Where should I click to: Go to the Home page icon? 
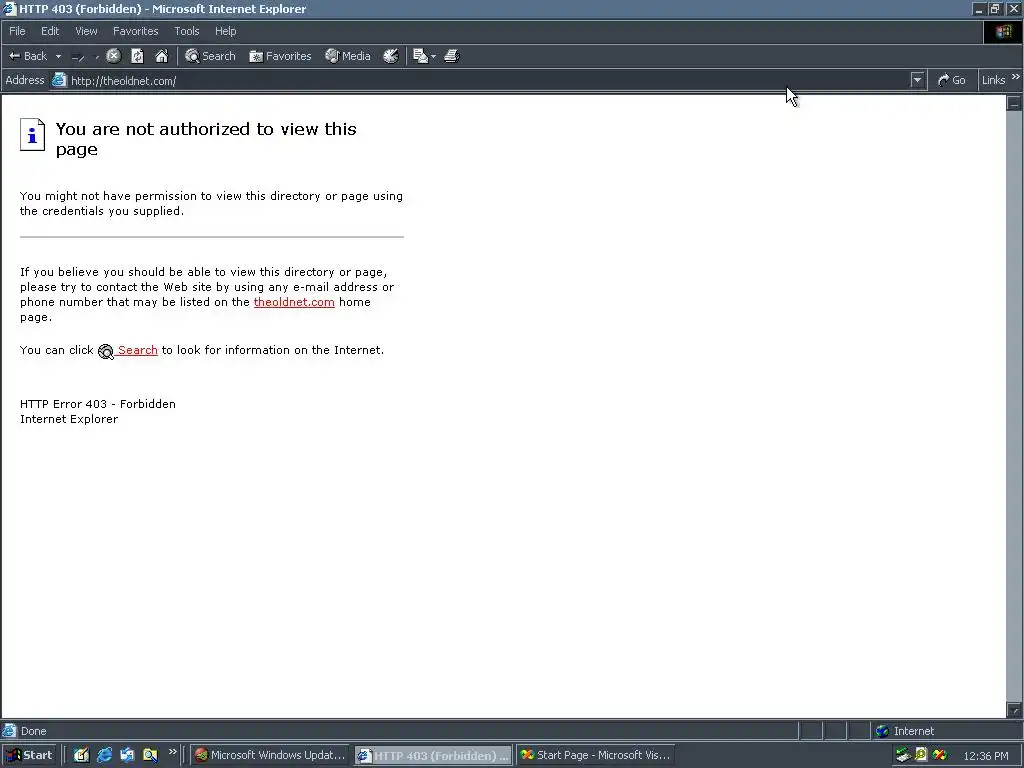(161, 56)
